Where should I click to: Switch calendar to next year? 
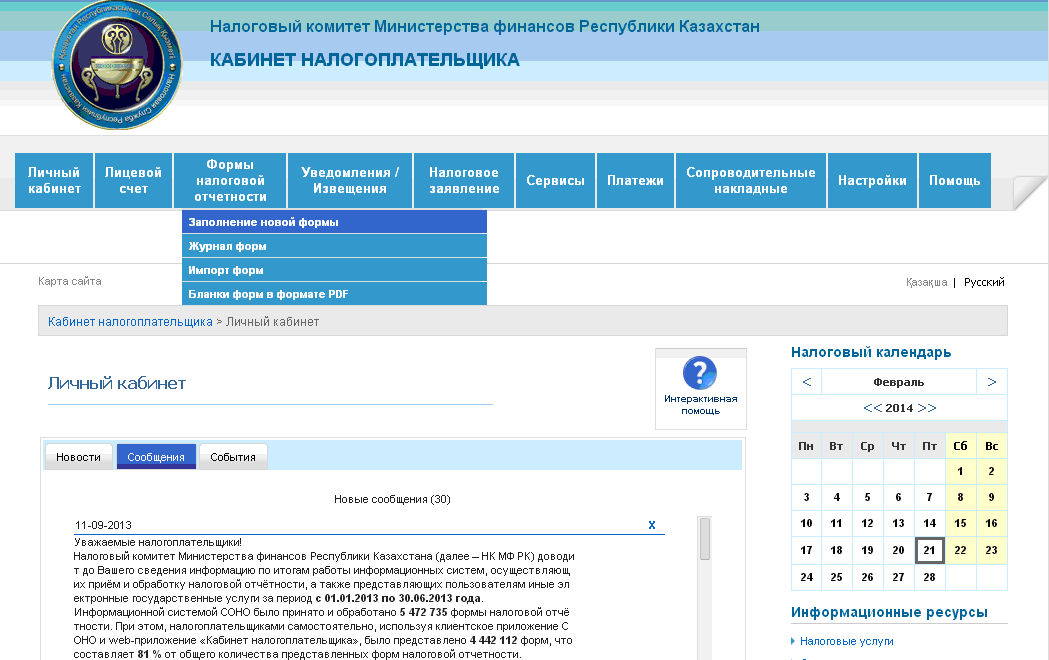coord(927,408)
